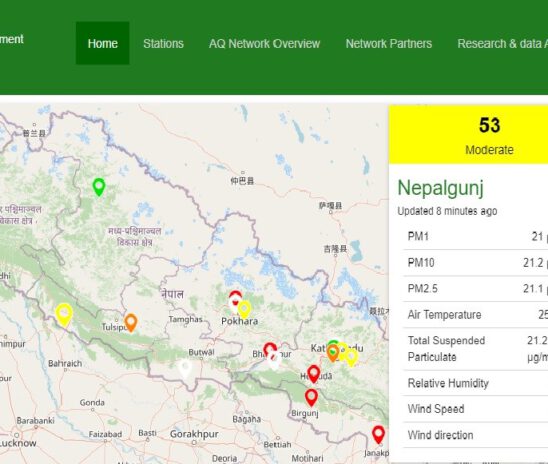Click the Wind direction row
548x464 pixels.
pos(475,435)
